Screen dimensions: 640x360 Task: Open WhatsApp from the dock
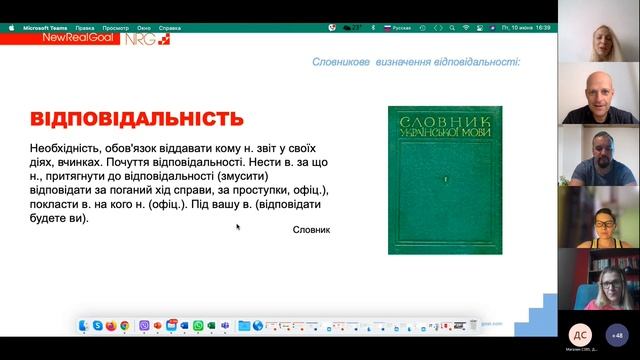coord(198,325)
